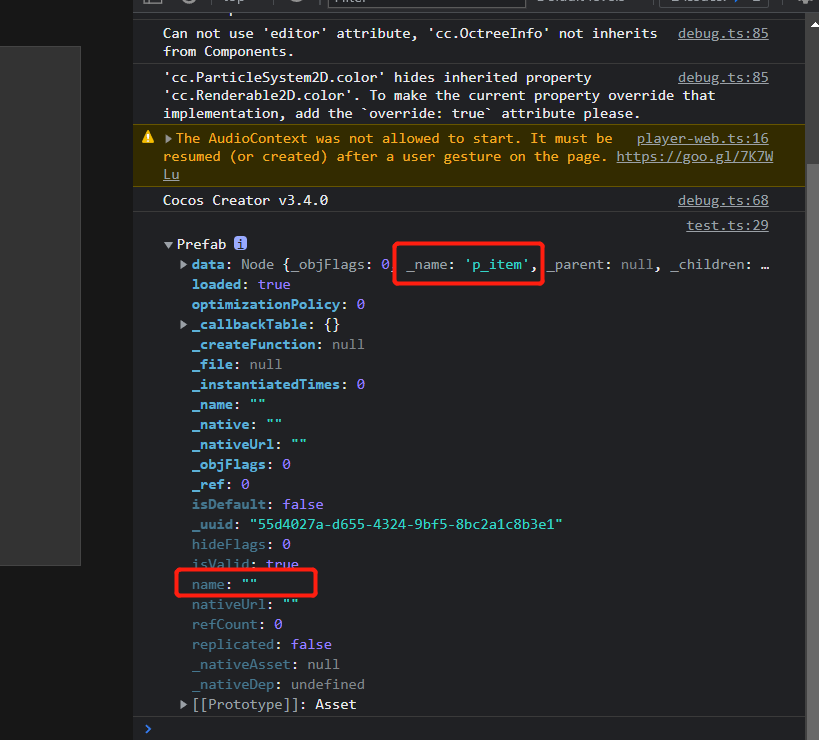Image resolution: width=819 pixels, height=740 pixels.
Task: Expand the AudioContext warning message
Action: (168, 138)
